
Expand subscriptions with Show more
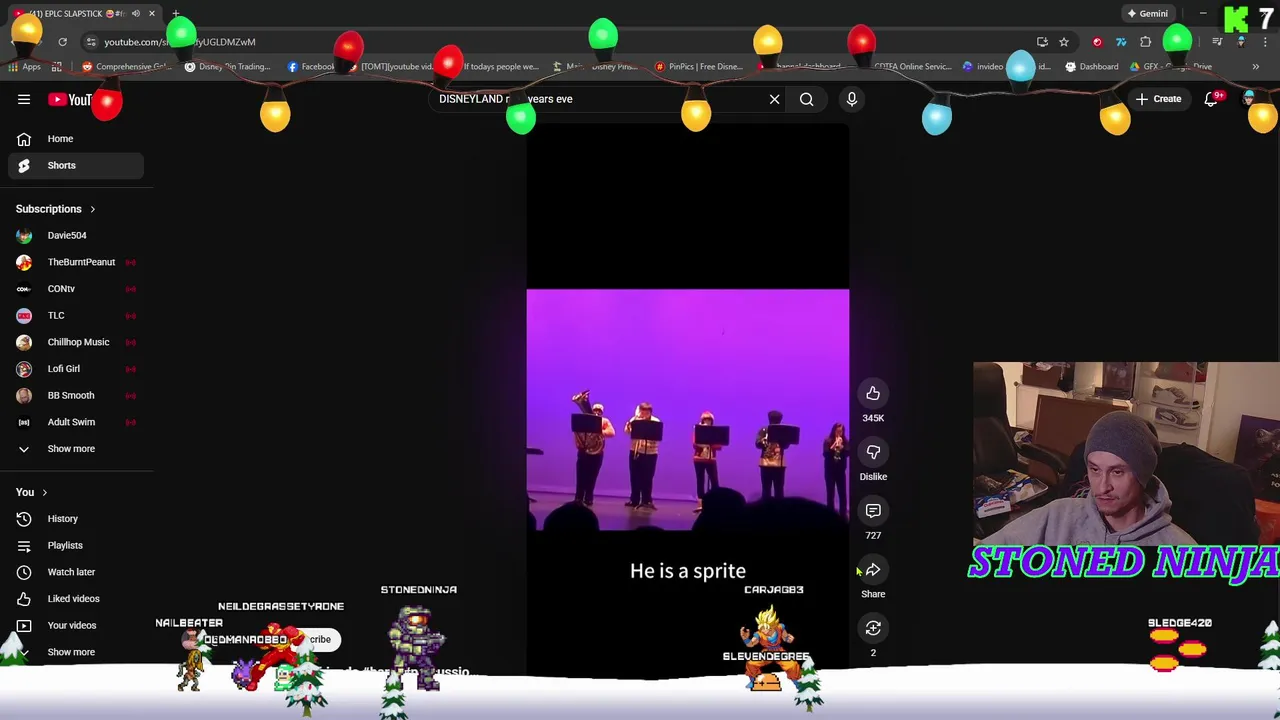tap(75, 449)
